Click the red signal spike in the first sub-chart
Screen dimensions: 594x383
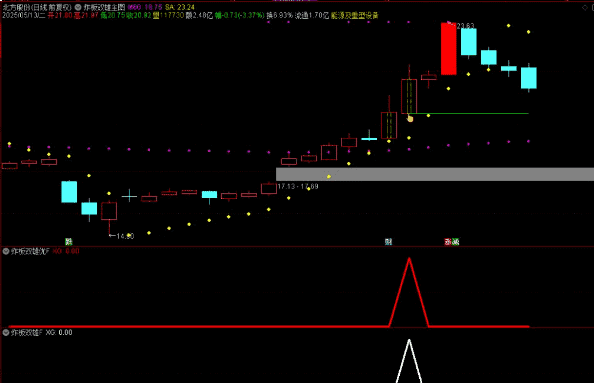(409, 292)
